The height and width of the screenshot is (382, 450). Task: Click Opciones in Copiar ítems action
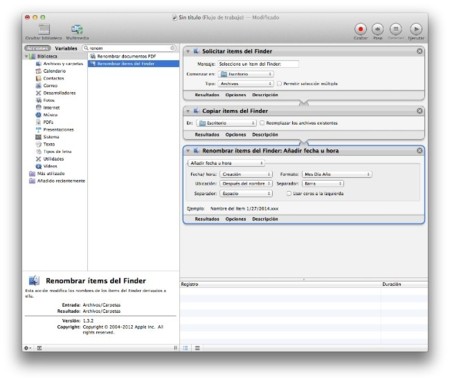235,135
